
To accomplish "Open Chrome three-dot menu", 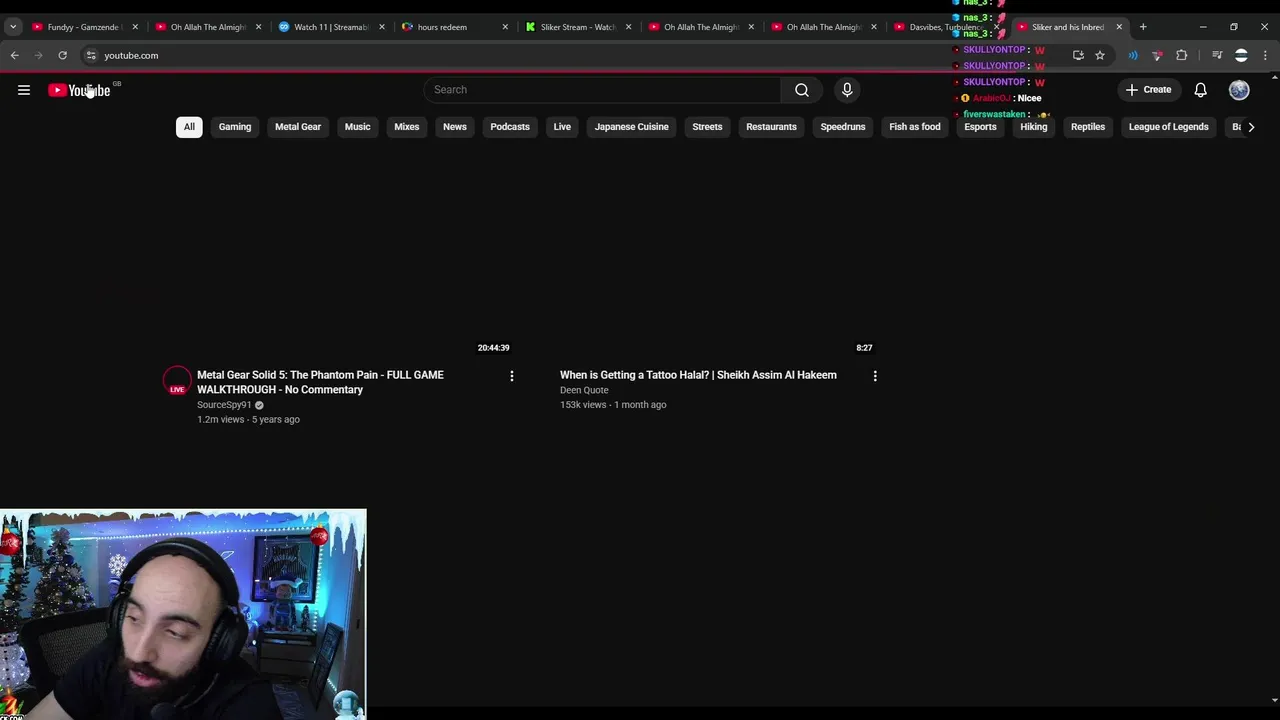I will (x=1265, y=55).
